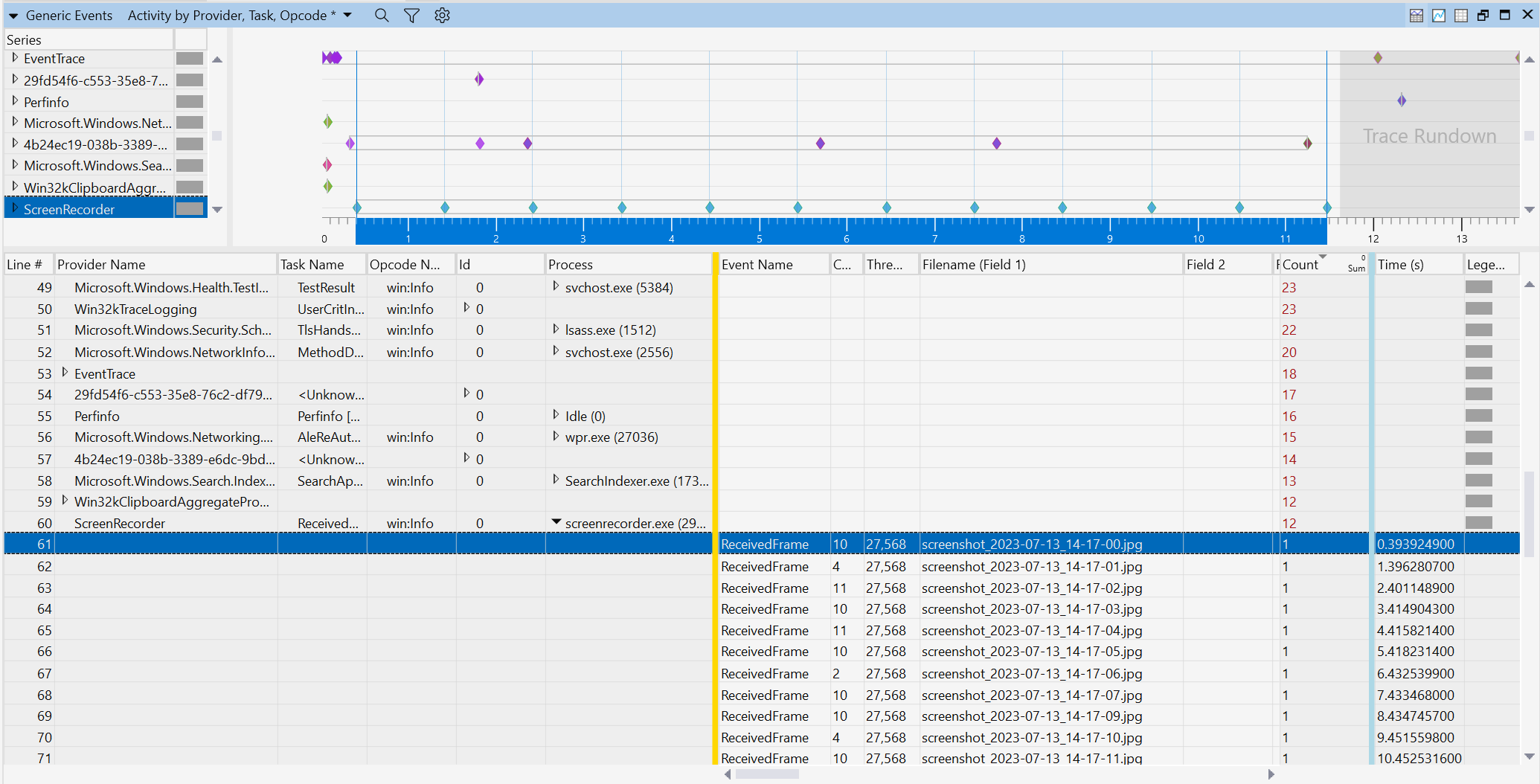The image size is (1540, 784).
Task: Open the view settings gear
Action: [442, 15]
